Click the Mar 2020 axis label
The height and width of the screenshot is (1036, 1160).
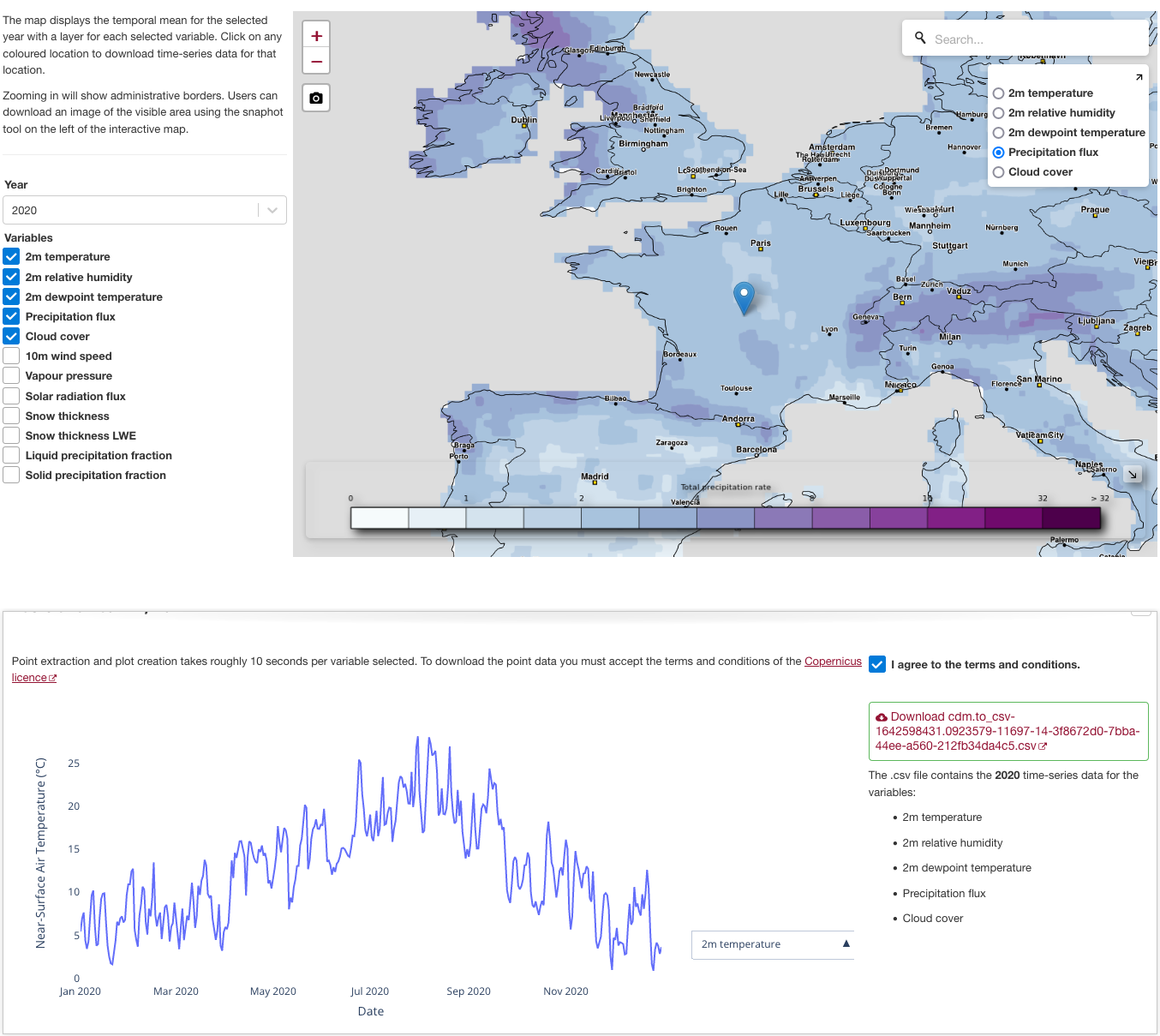point(176,991)
